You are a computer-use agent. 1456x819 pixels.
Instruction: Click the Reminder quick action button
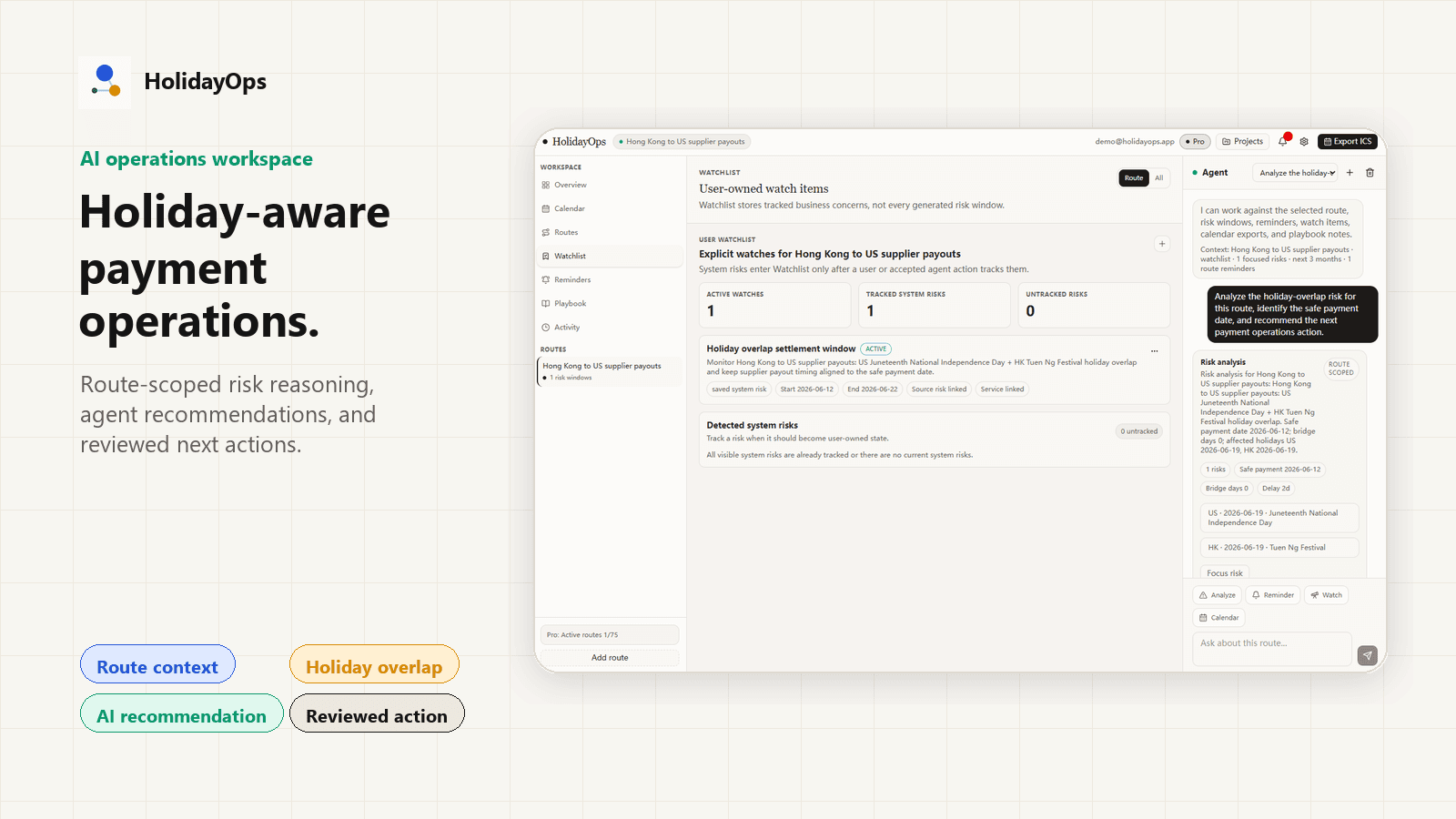pos(1273,595)
